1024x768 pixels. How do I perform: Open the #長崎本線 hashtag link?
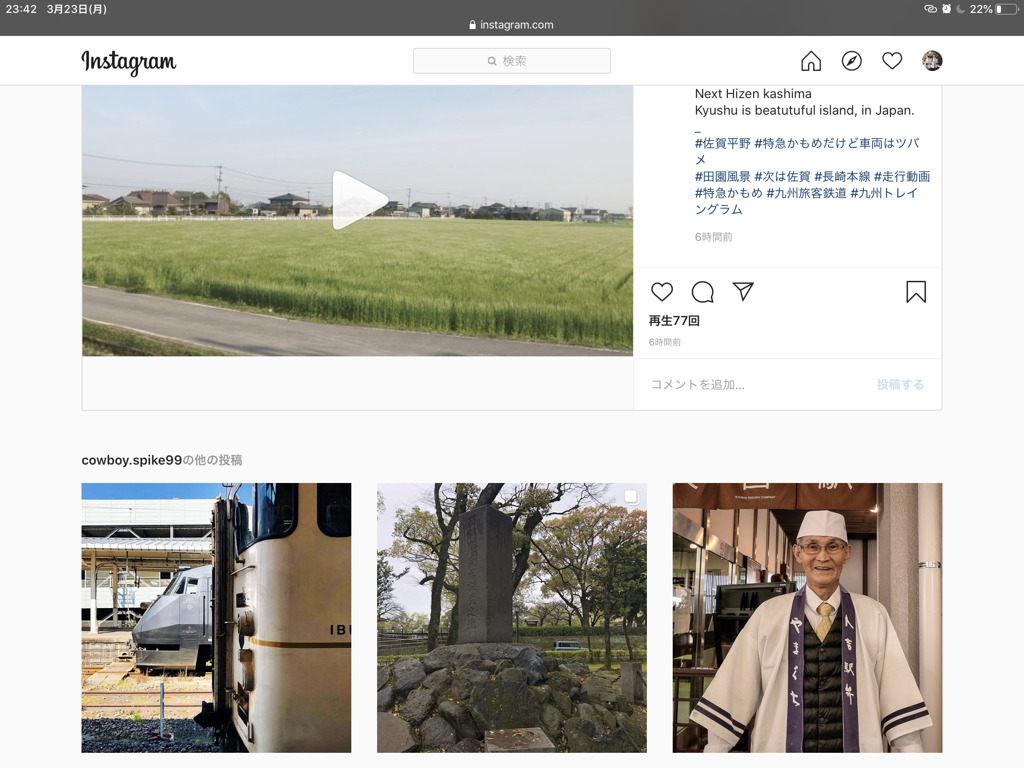[x=842, y=176]
